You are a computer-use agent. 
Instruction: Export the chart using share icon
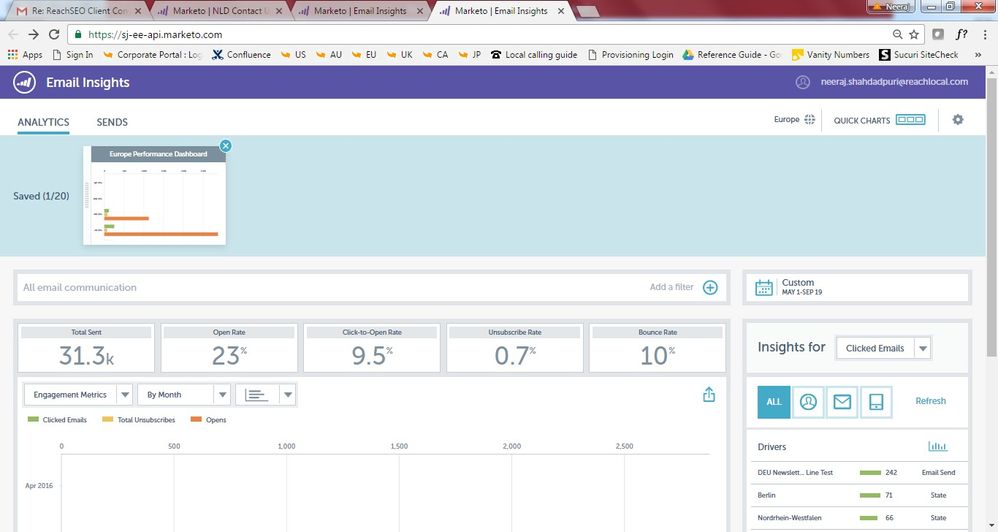[x=709, y=395]
